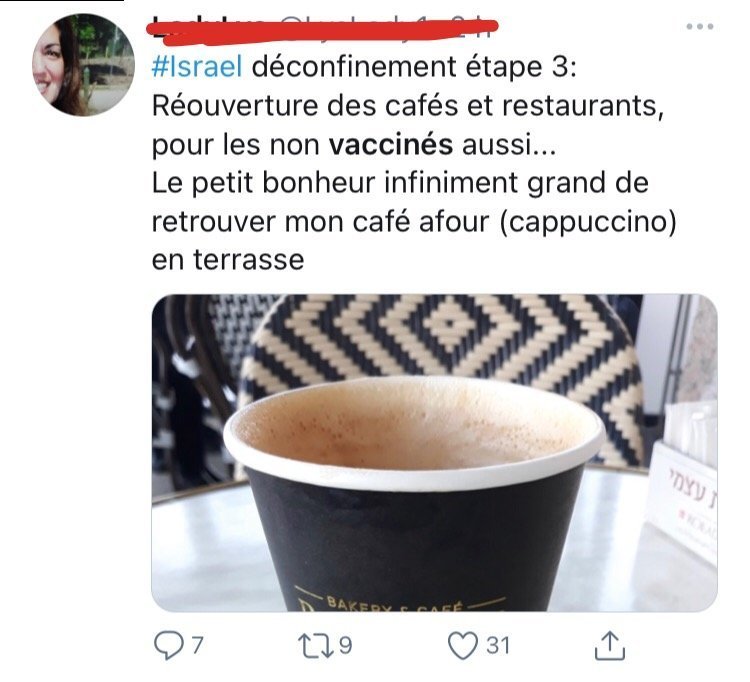Retweet this post using the arrows icon
The width and height of the screenshot is (750, 682).
315,646
